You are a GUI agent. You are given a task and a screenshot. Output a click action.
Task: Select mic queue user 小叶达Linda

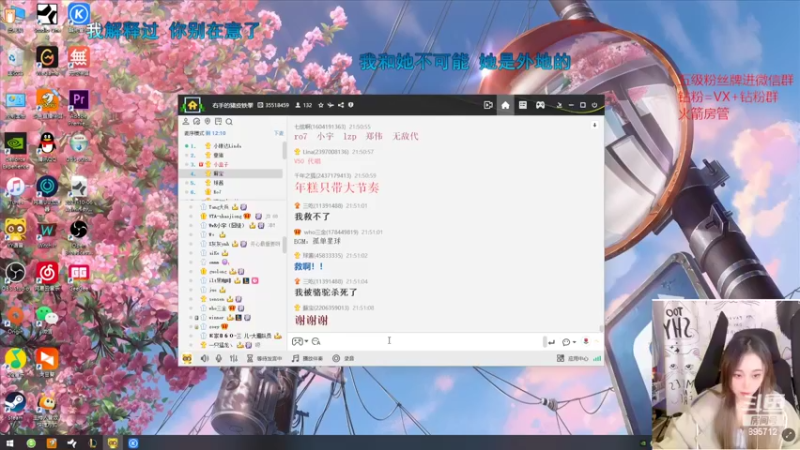[227, 146]
